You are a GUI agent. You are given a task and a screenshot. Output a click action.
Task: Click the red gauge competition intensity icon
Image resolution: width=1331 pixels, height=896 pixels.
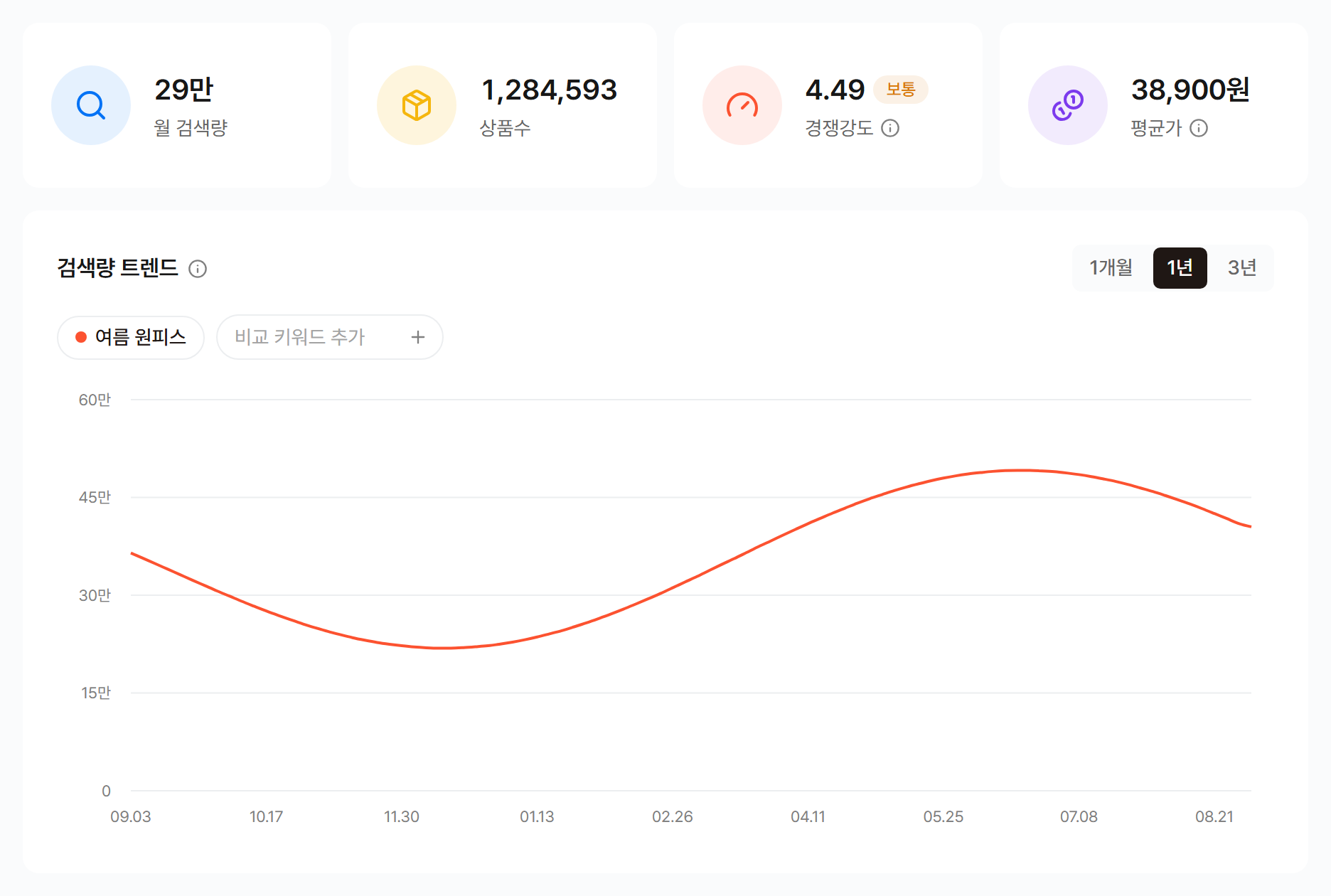tap(742, 105)
